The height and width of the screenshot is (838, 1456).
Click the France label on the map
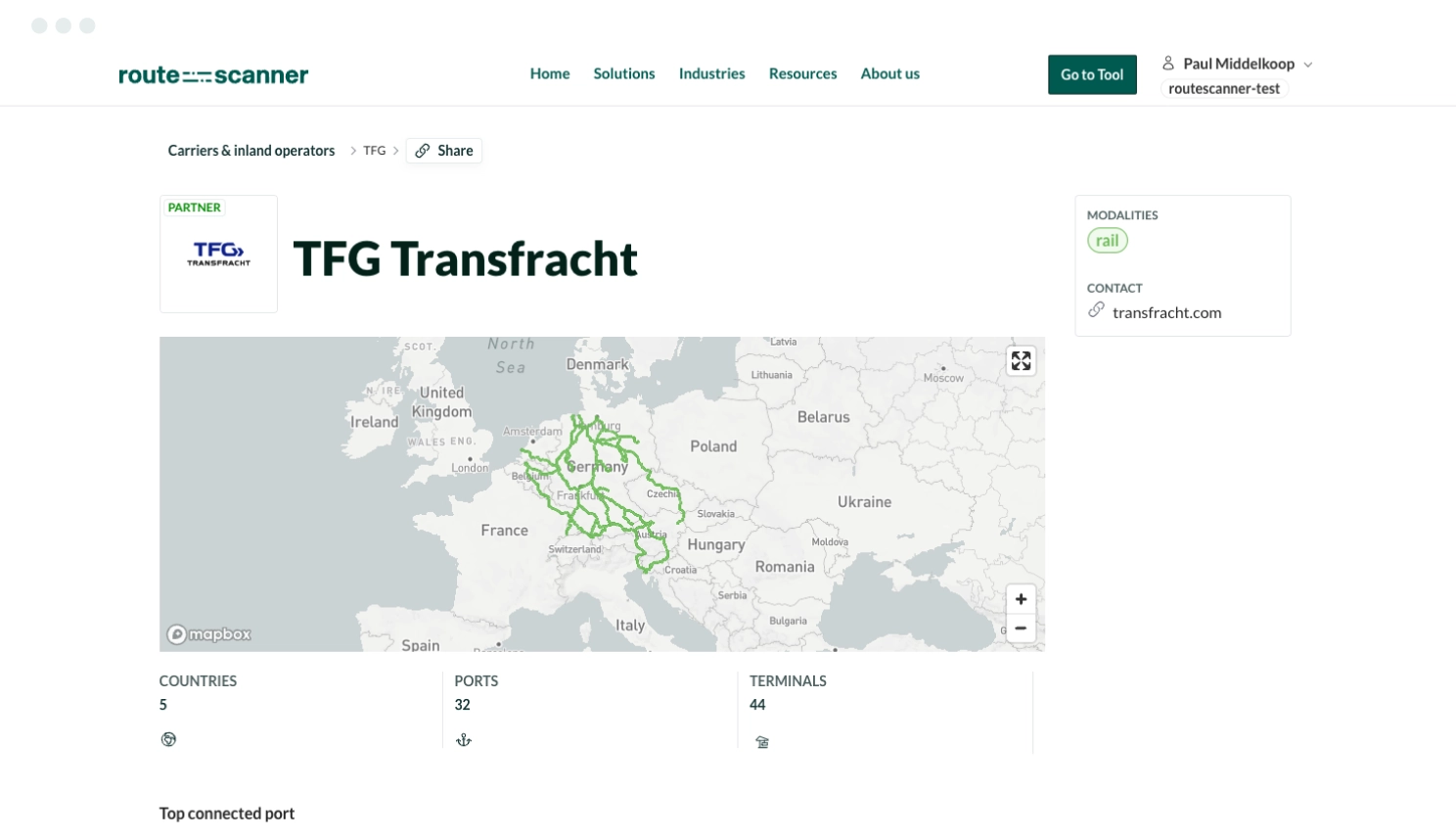point(505,531)
